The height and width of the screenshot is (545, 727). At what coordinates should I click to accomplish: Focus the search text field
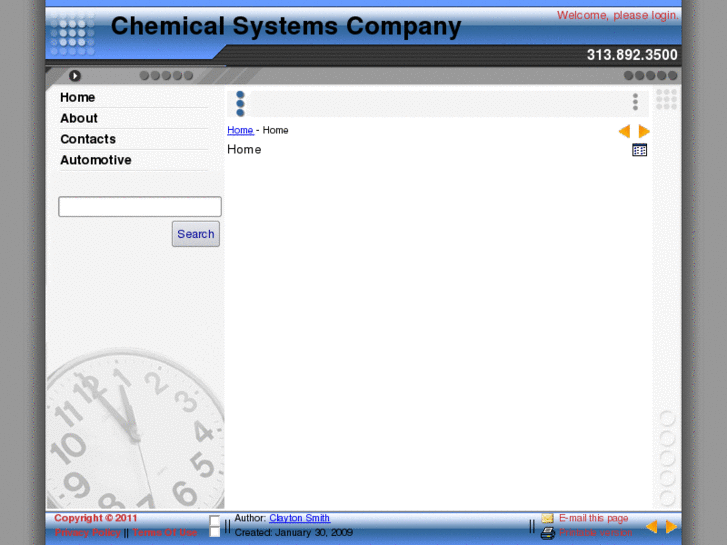pos(140,206)
